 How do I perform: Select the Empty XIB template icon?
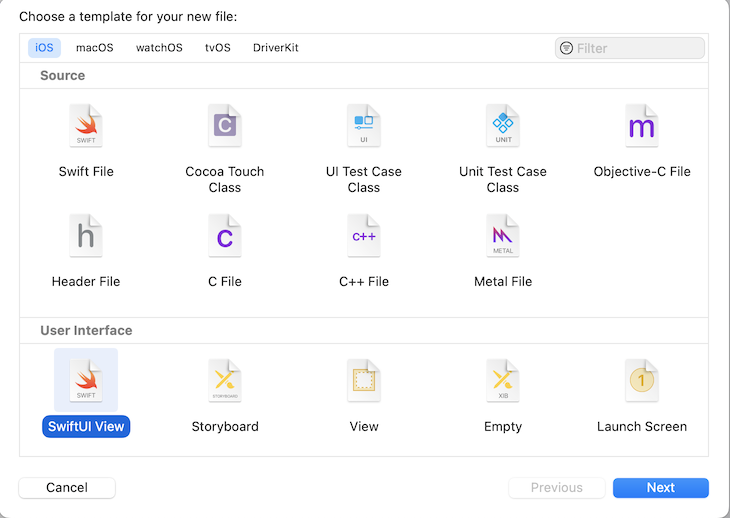tap(503, 381)
